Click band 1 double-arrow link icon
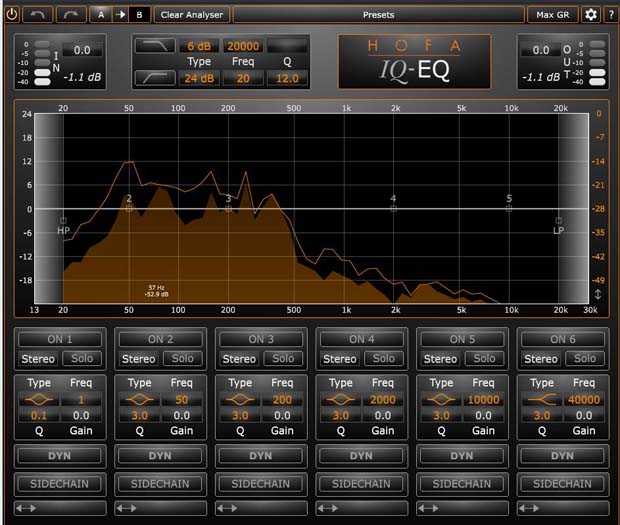 [x=26, y=508]
